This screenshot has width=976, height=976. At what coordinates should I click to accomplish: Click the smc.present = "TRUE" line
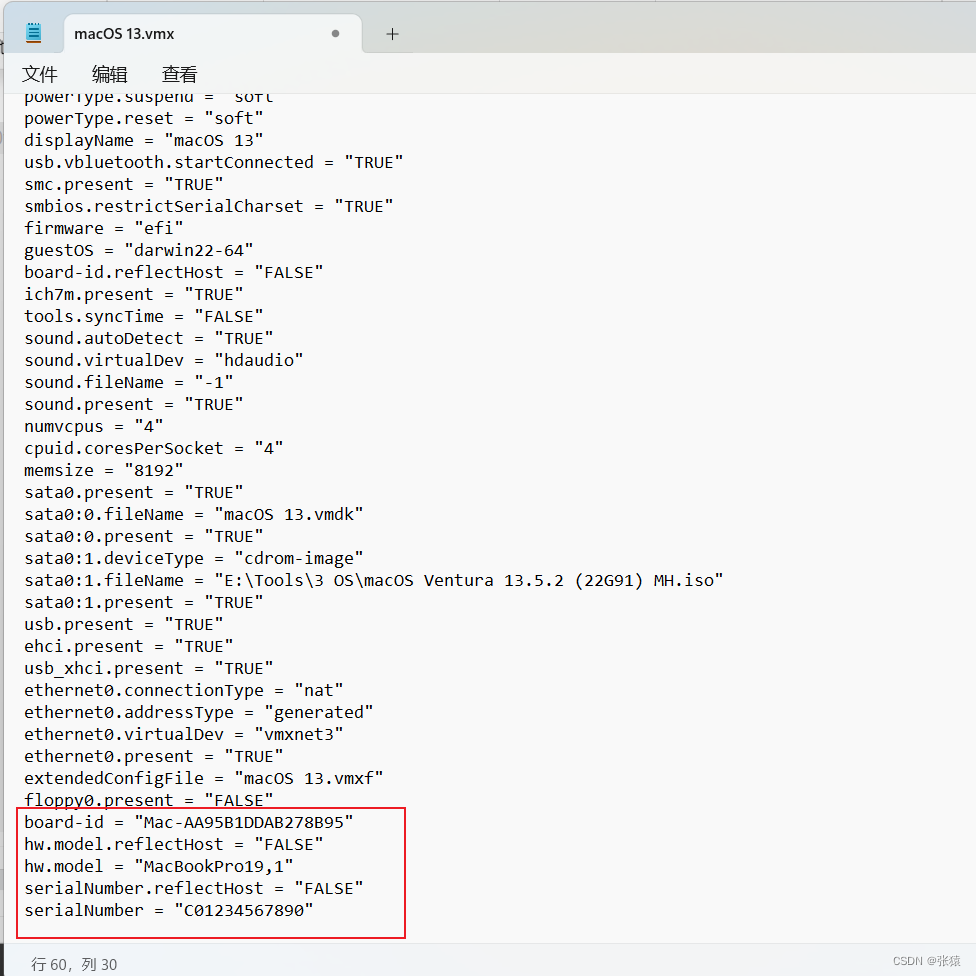pos(124,184)
